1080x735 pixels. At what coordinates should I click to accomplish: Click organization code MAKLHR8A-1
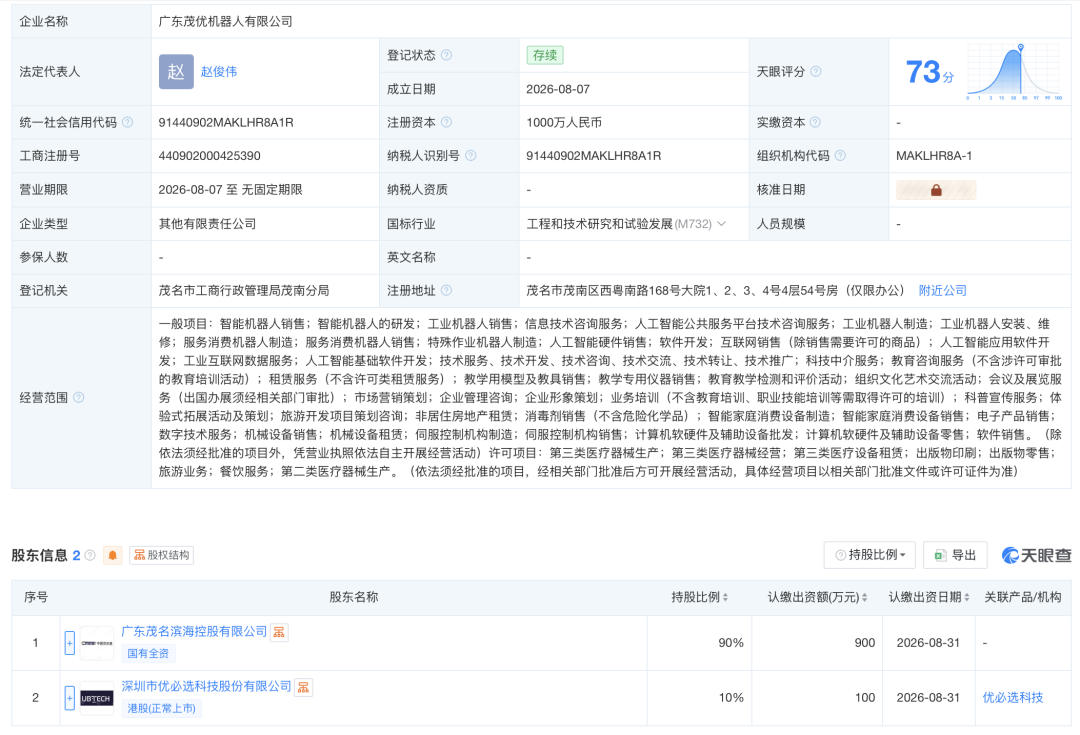[x=934, y=156]
